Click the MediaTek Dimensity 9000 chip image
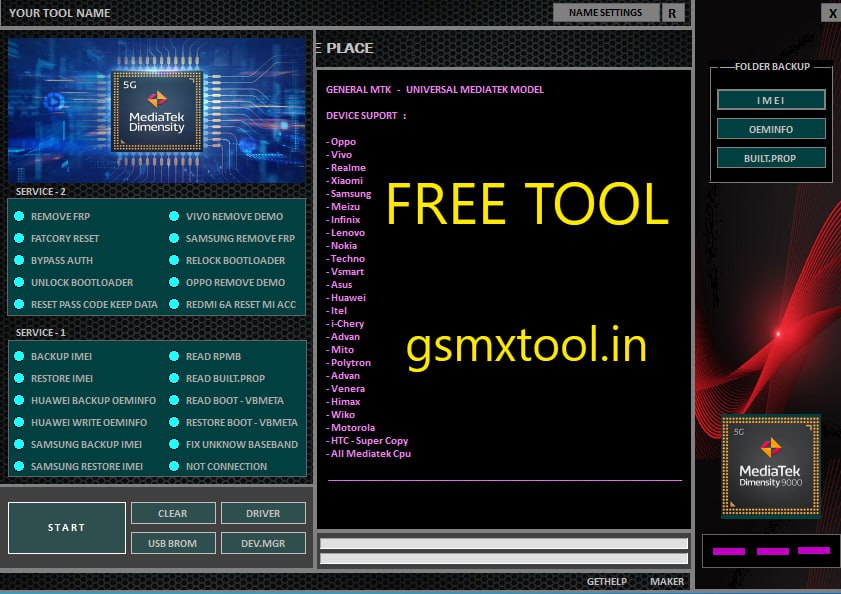The width and height of the screenshot is (841, 594). coord(771,466)
